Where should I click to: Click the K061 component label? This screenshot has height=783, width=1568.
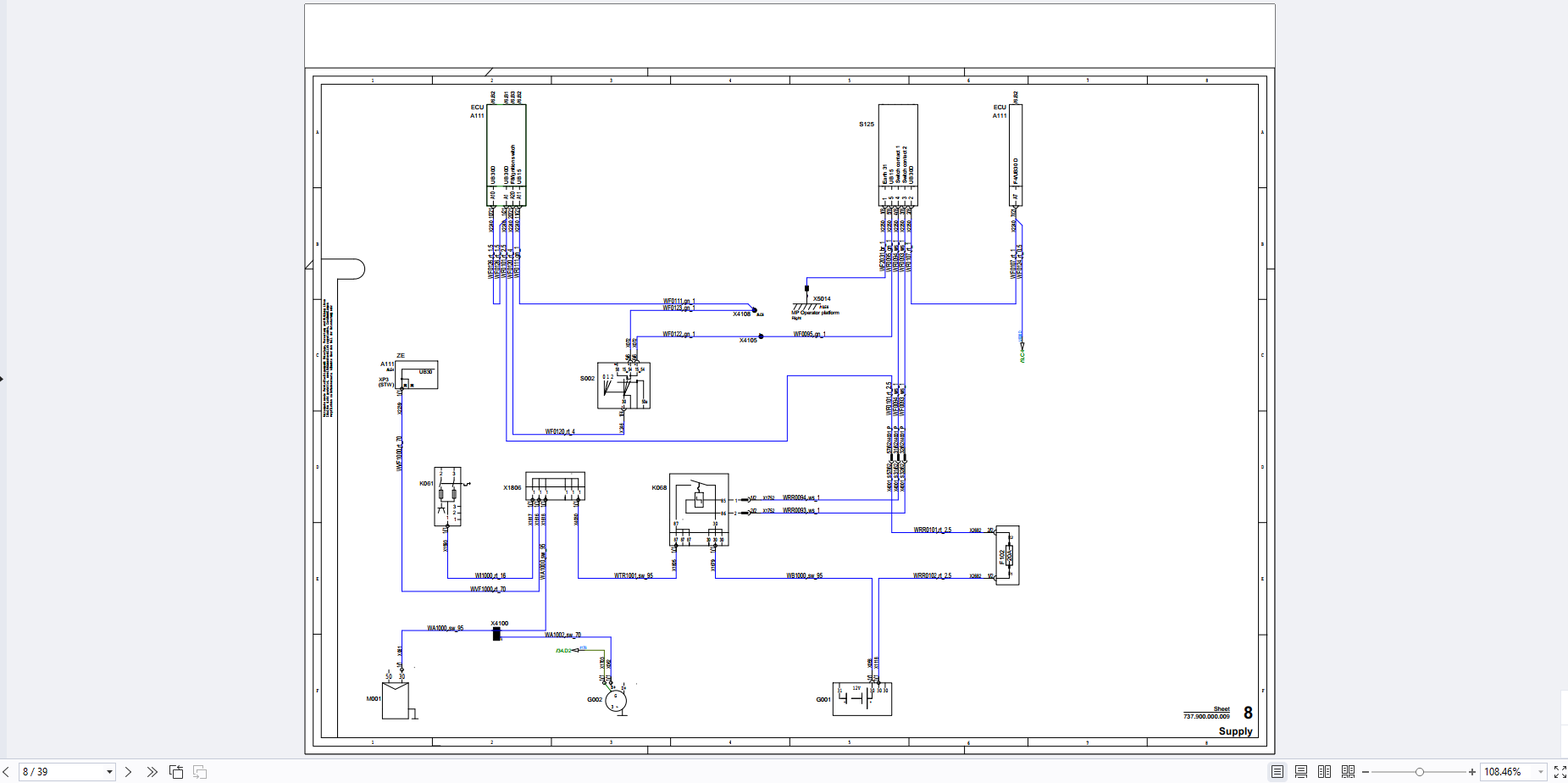pos(426,484)
